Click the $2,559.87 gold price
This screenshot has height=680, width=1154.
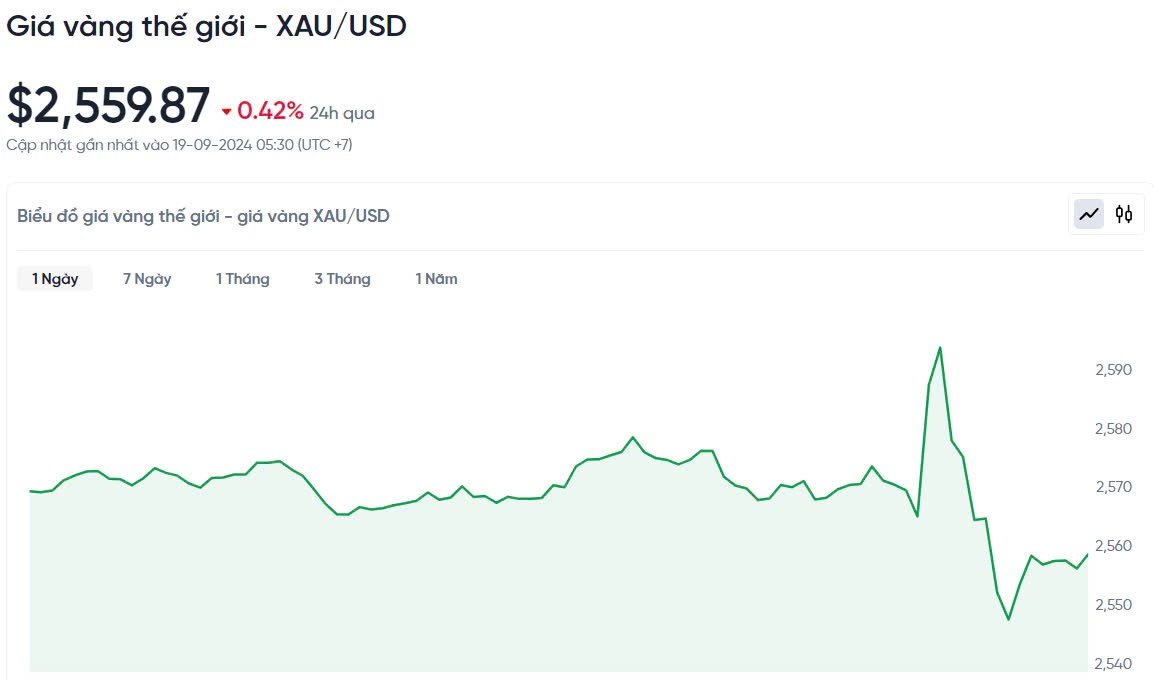click(x=108, y=105)
